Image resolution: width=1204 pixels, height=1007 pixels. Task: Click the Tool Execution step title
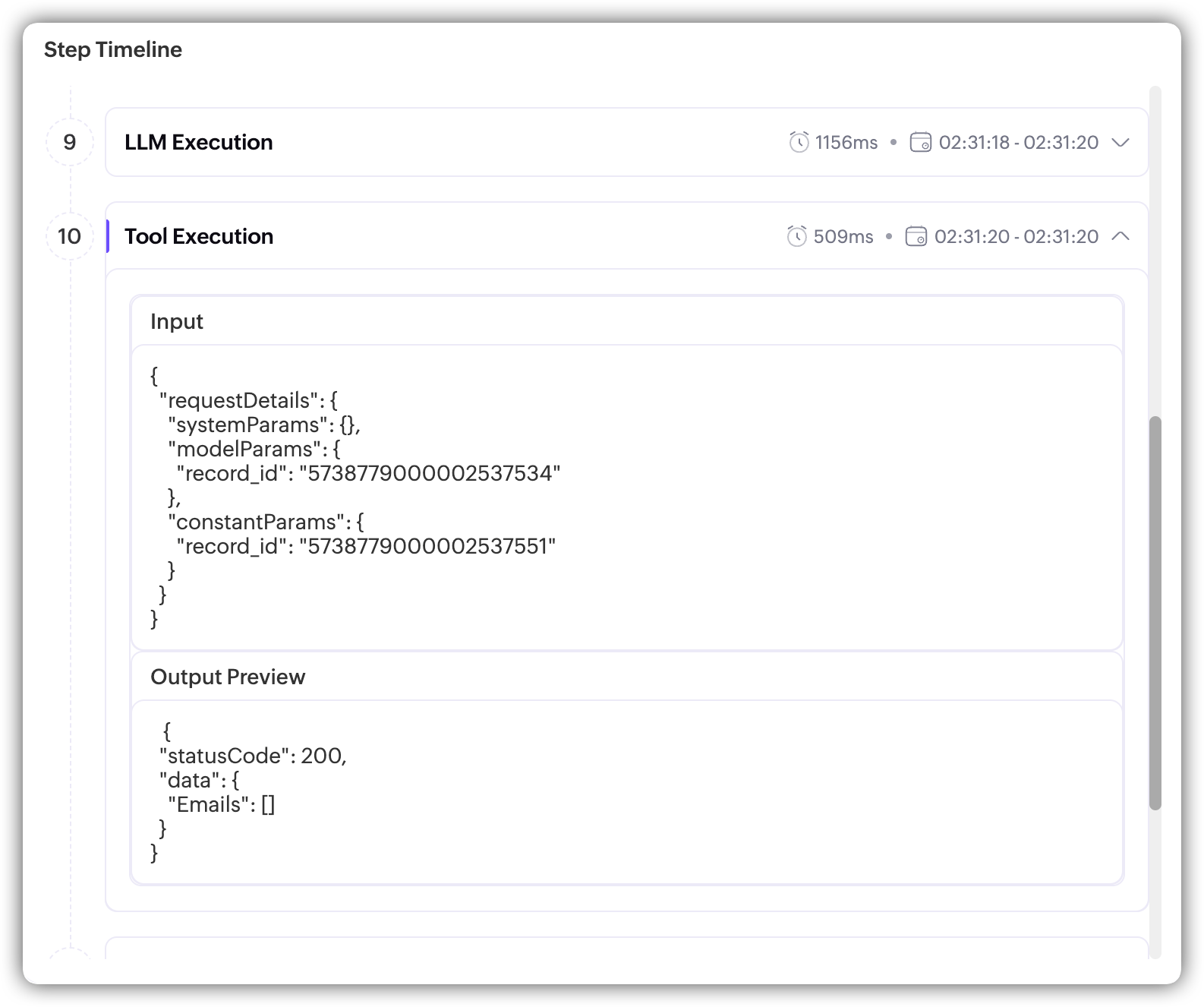tap(199, 236)
